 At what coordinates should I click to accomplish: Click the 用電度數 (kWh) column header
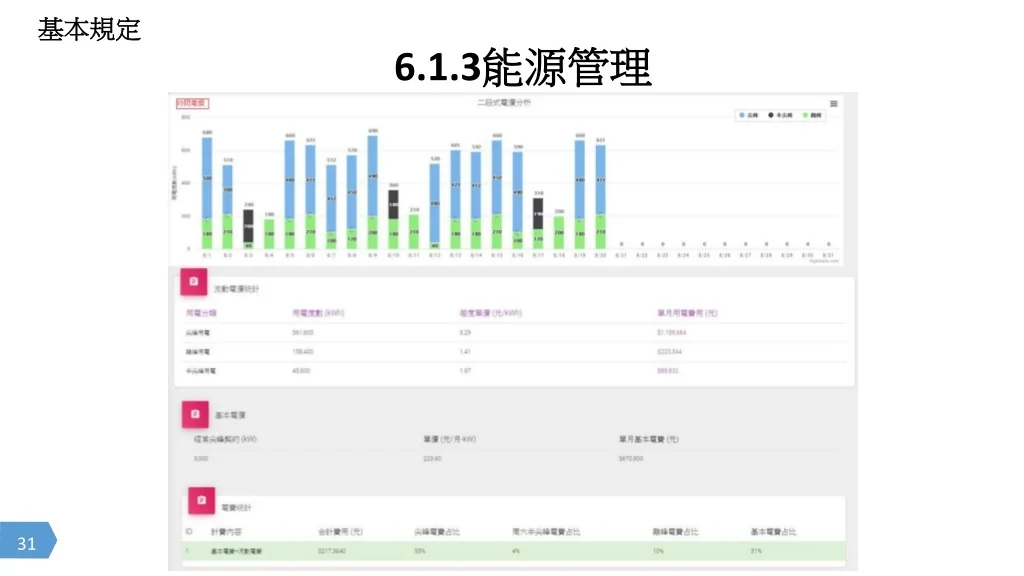318,313
